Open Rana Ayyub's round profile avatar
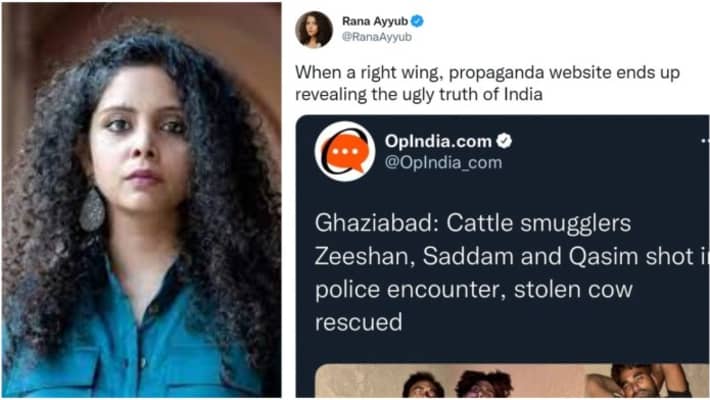The height and width of the screenshot is (400, 710). [314, 29]
